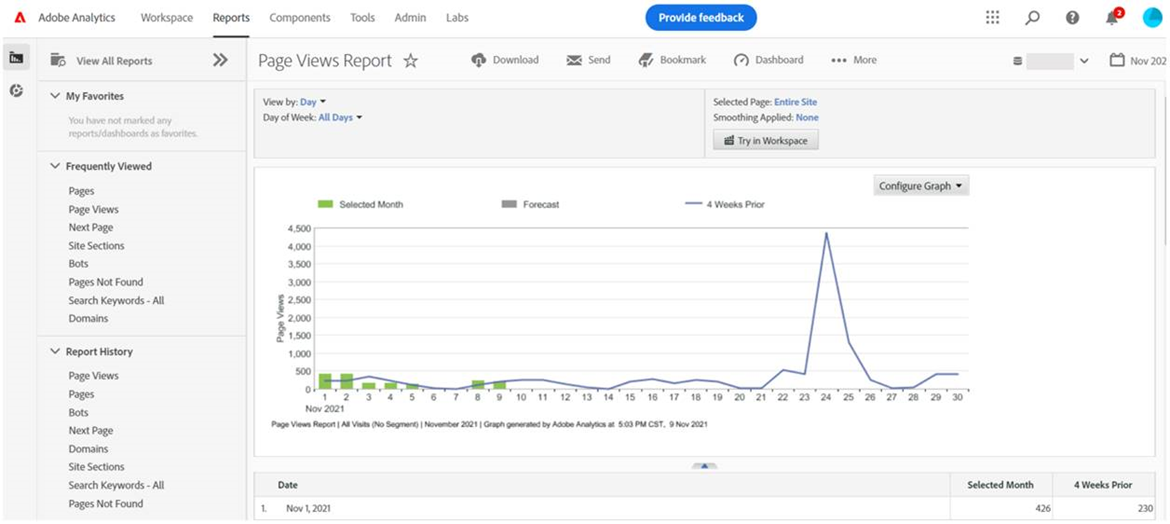The width and height of the screenshot is (1170, 524).
Task: Click the Provide feedback button
Action: [x=701, y=18]
